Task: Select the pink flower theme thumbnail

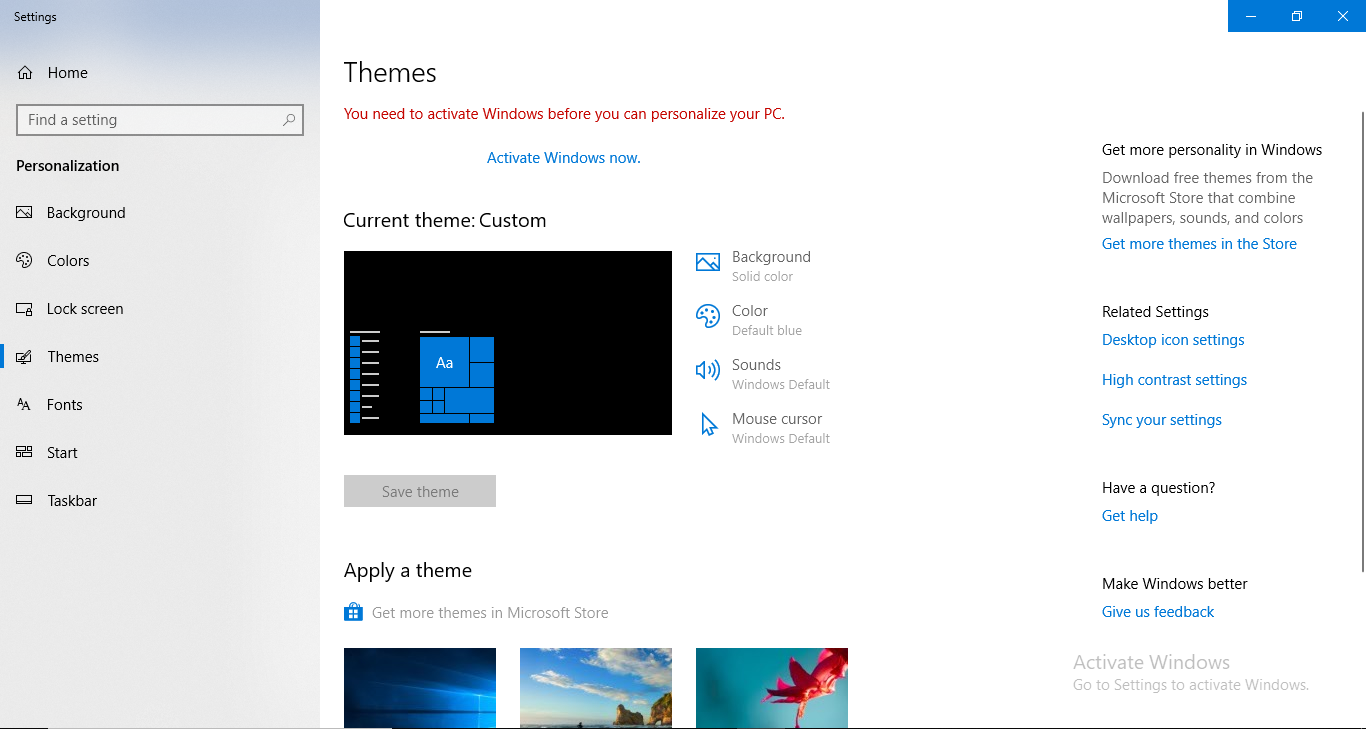Action: pos(771,688)
